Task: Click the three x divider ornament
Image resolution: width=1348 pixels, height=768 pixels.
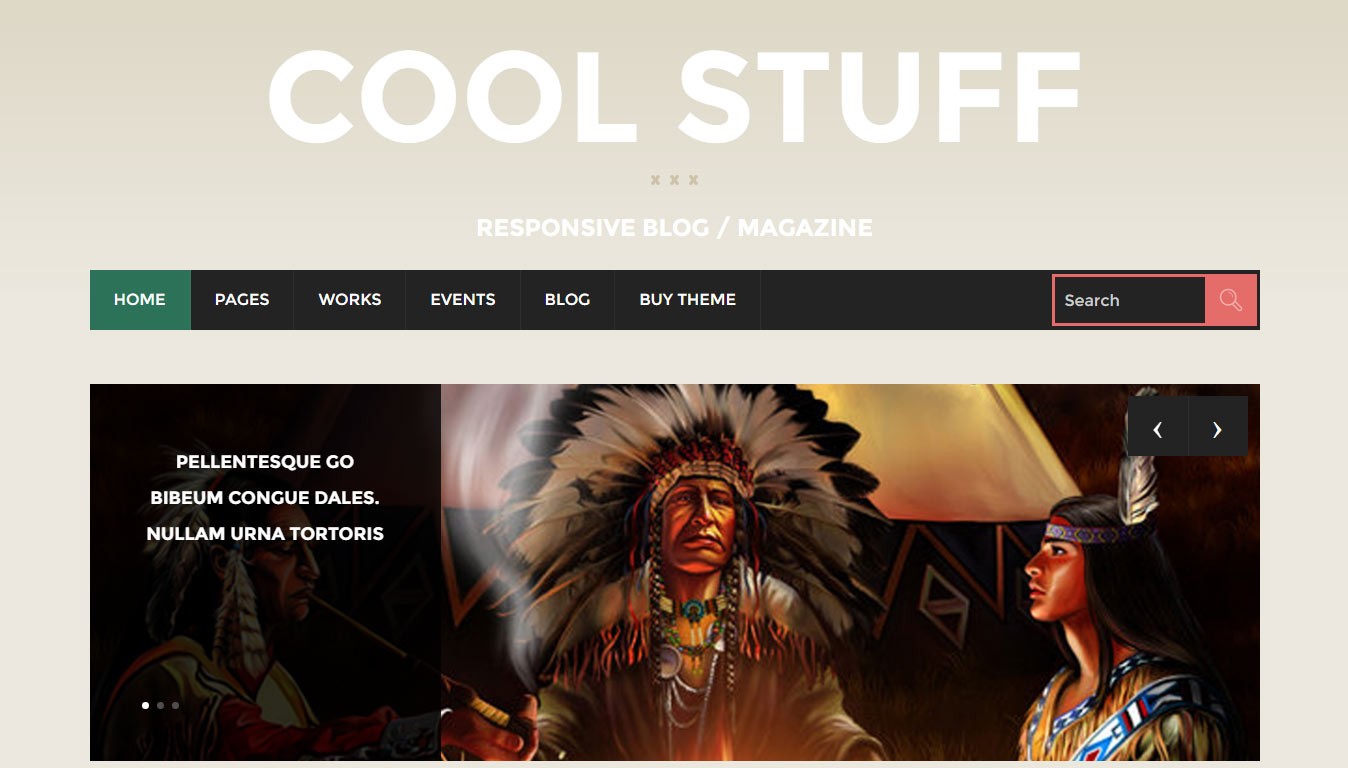Action: (x=674, y=180)
